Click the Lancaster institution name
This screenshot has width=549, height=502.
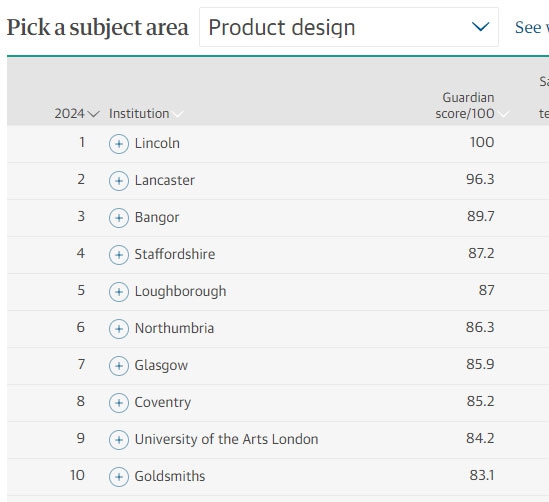165,180
